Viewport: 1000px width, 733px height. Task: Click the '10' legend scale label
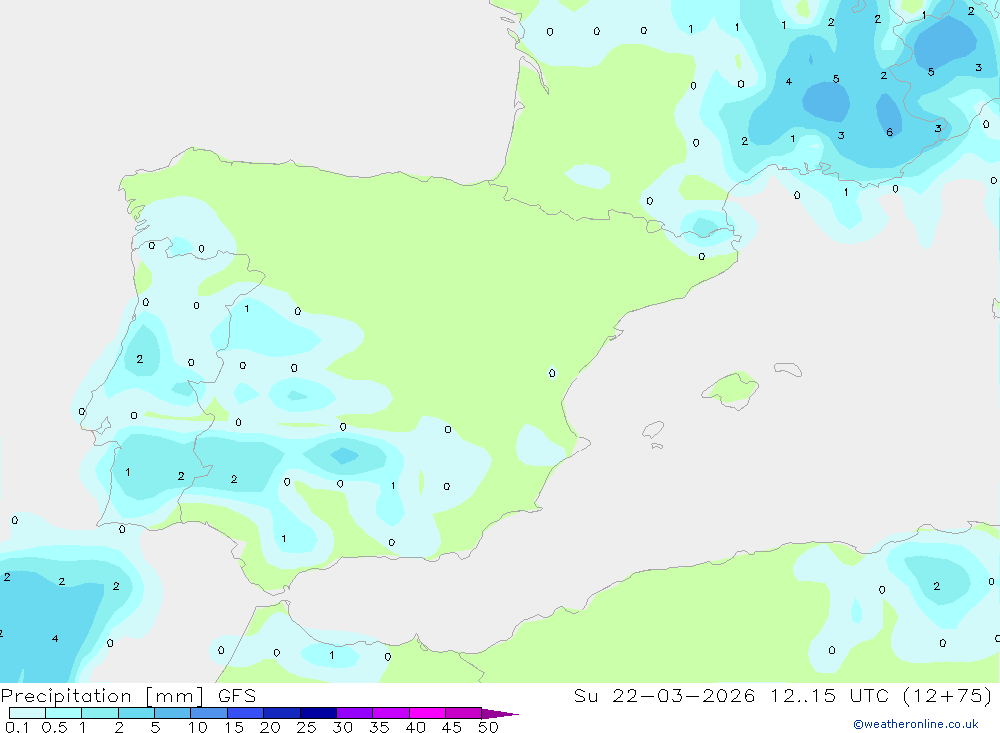[x=198, y=727]
